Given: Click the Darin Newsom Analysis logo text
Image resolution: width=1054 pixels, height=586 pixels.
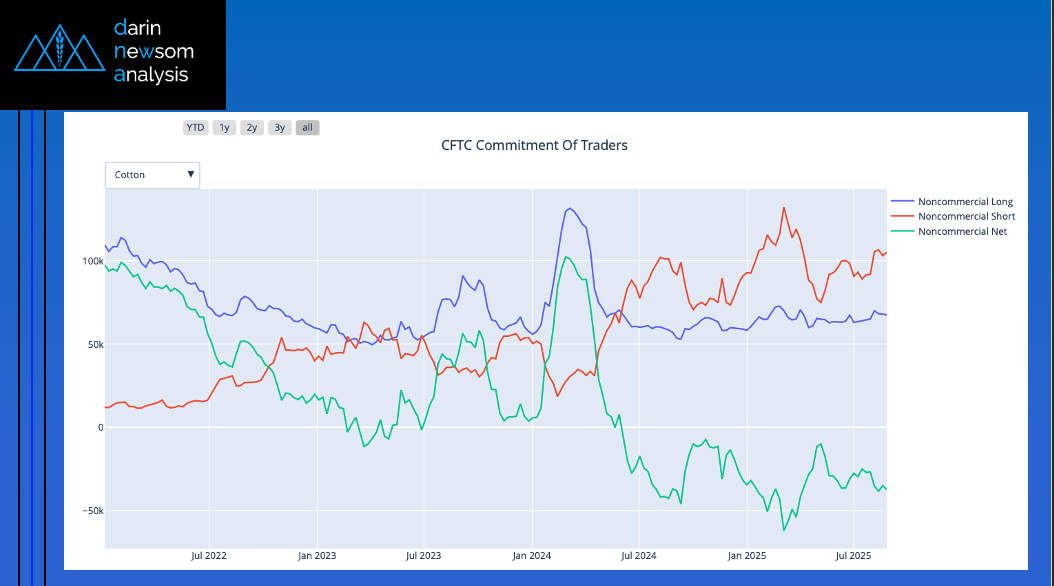Looking at the screenshot, I should tap(153, 50).
